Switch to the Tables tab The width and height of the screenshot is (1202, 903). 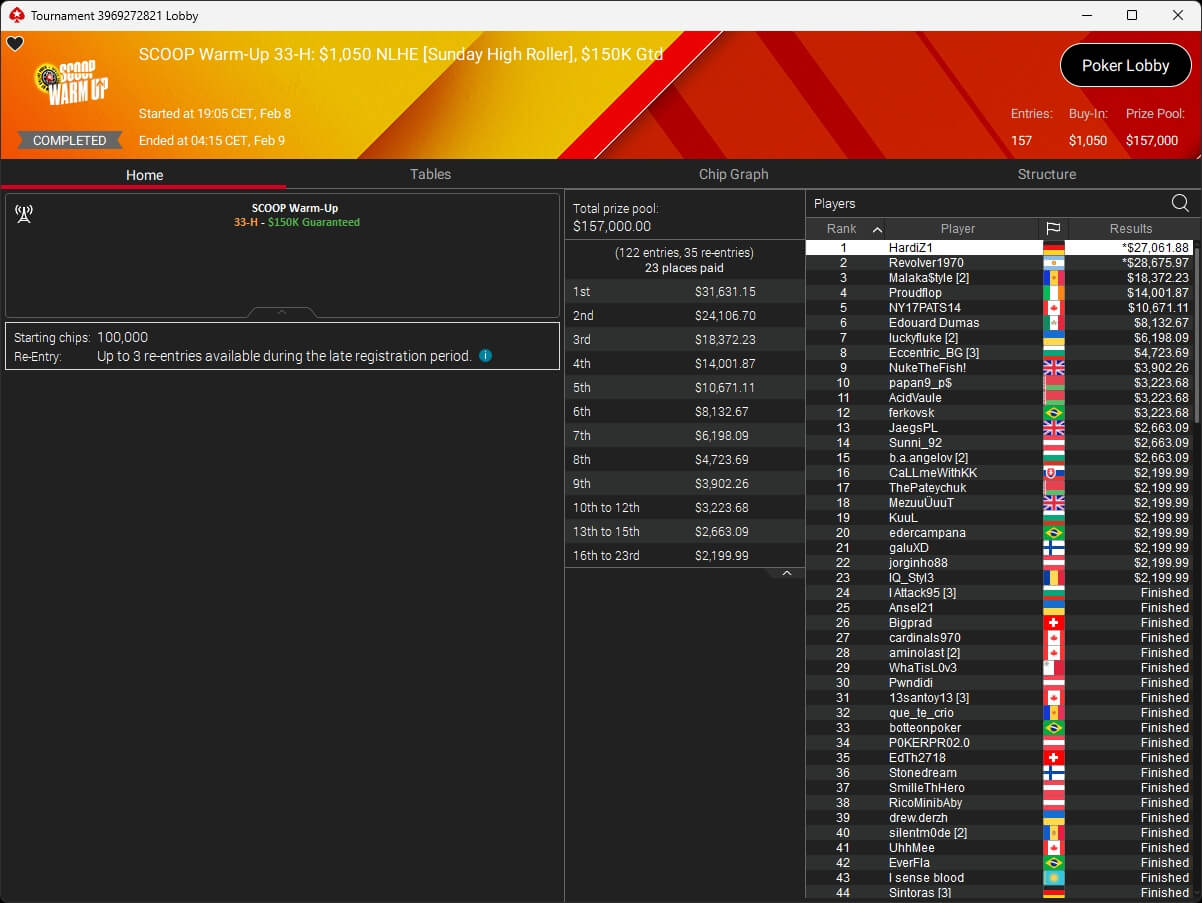[x=430, y=174]
